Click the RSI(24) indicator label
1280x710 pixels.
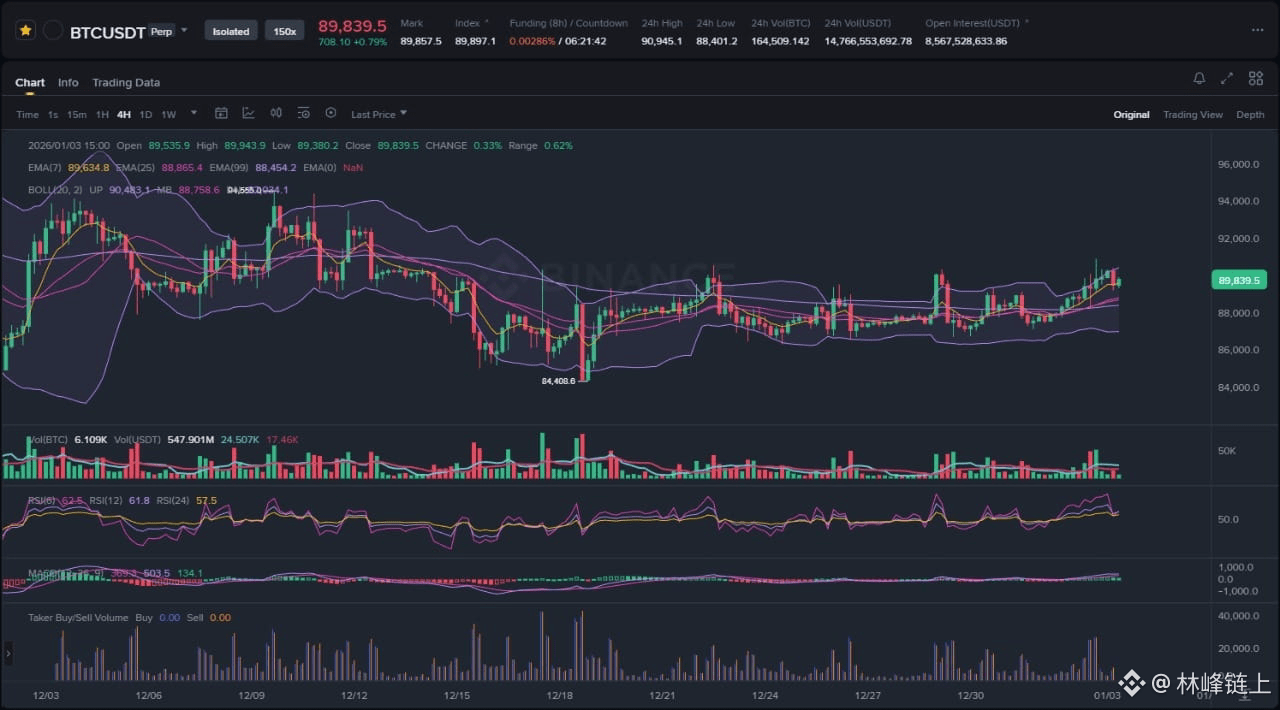(174, 501)
